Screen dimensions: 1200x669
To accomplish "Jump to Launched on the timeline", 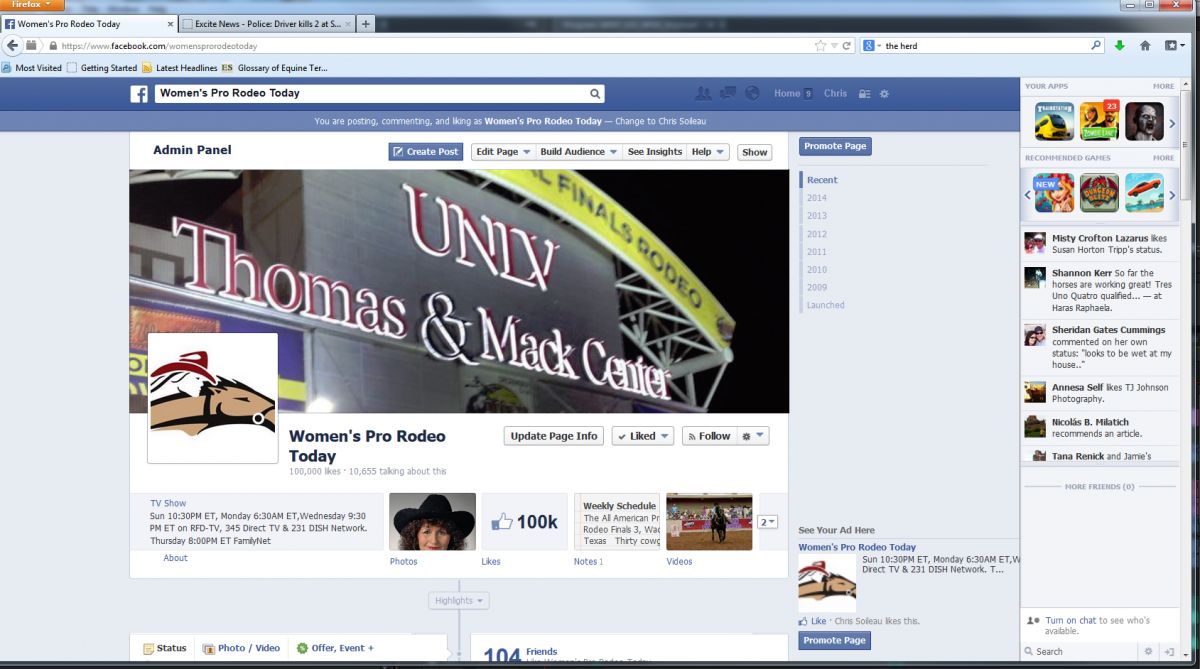I will click(826, 305).
